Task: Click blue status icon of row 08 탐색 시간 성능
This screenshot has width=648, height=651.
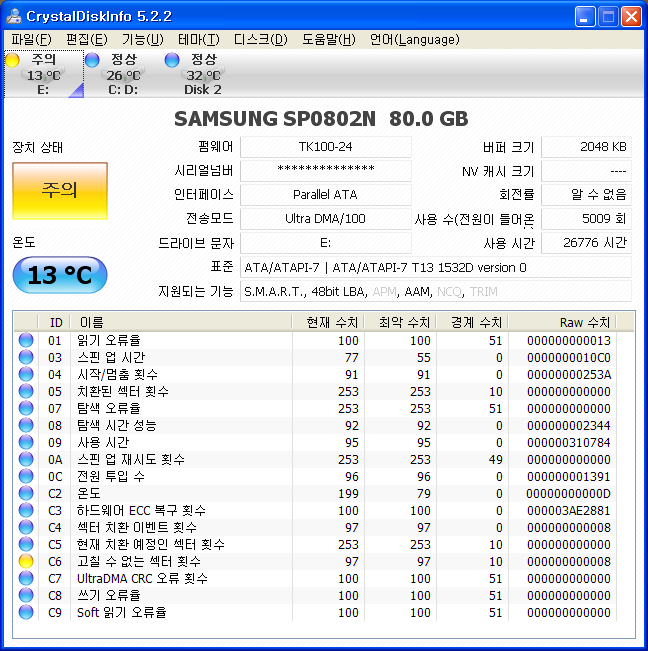Action: tap(26, 426)
